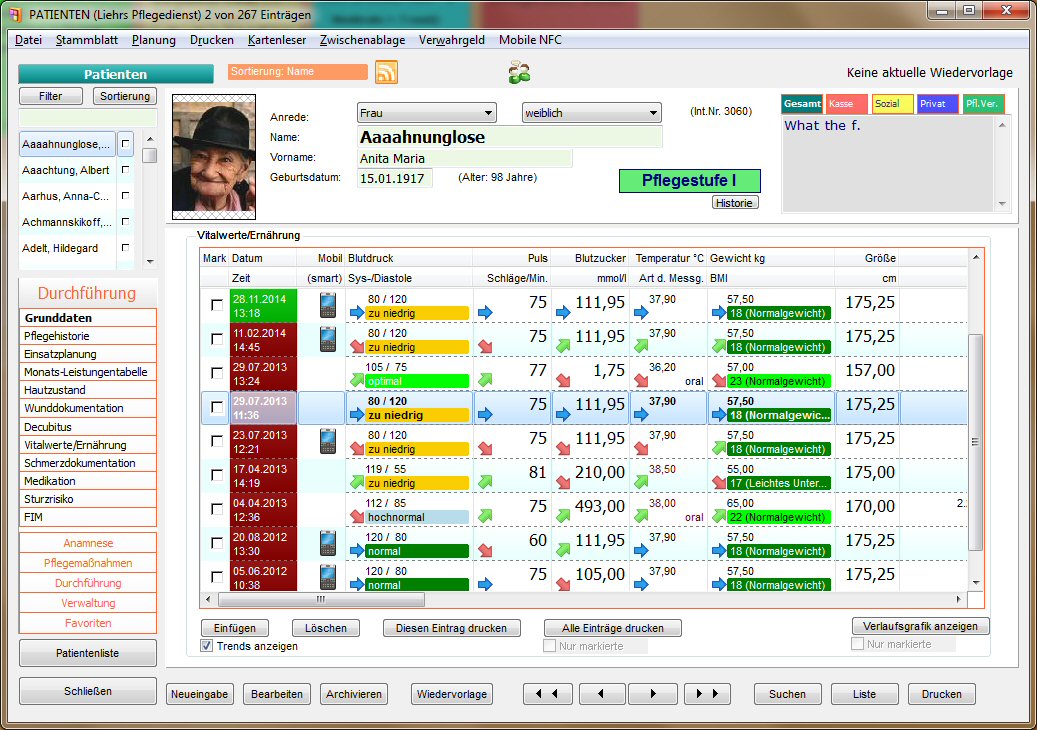
Task: Open the gender dropdown showing 'weiblich'
Action: tap(655, 112)
